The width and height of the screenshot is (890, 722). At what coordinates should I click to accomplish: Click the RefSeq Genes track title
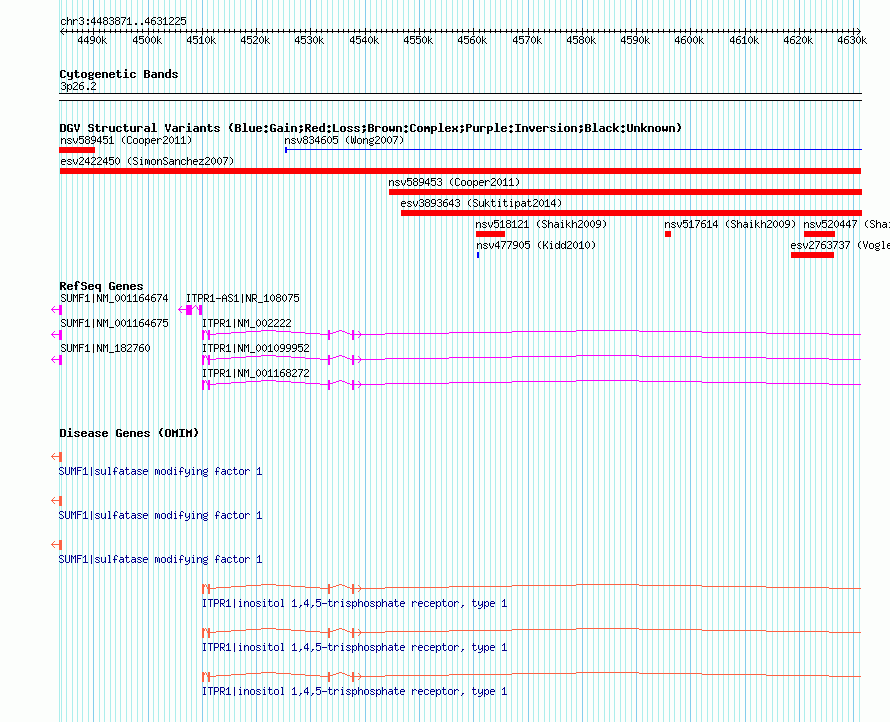point(101,286)
